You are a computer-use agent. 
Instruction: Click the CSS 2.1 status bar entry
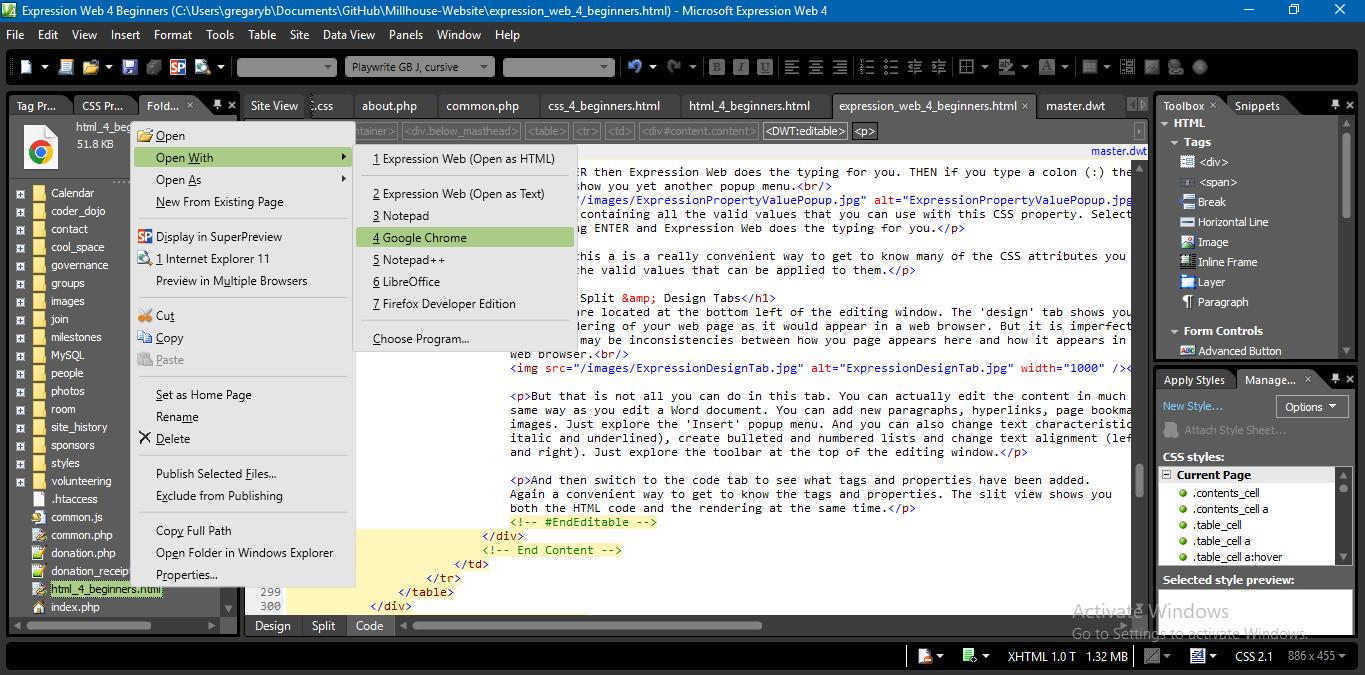(1253, 656)
